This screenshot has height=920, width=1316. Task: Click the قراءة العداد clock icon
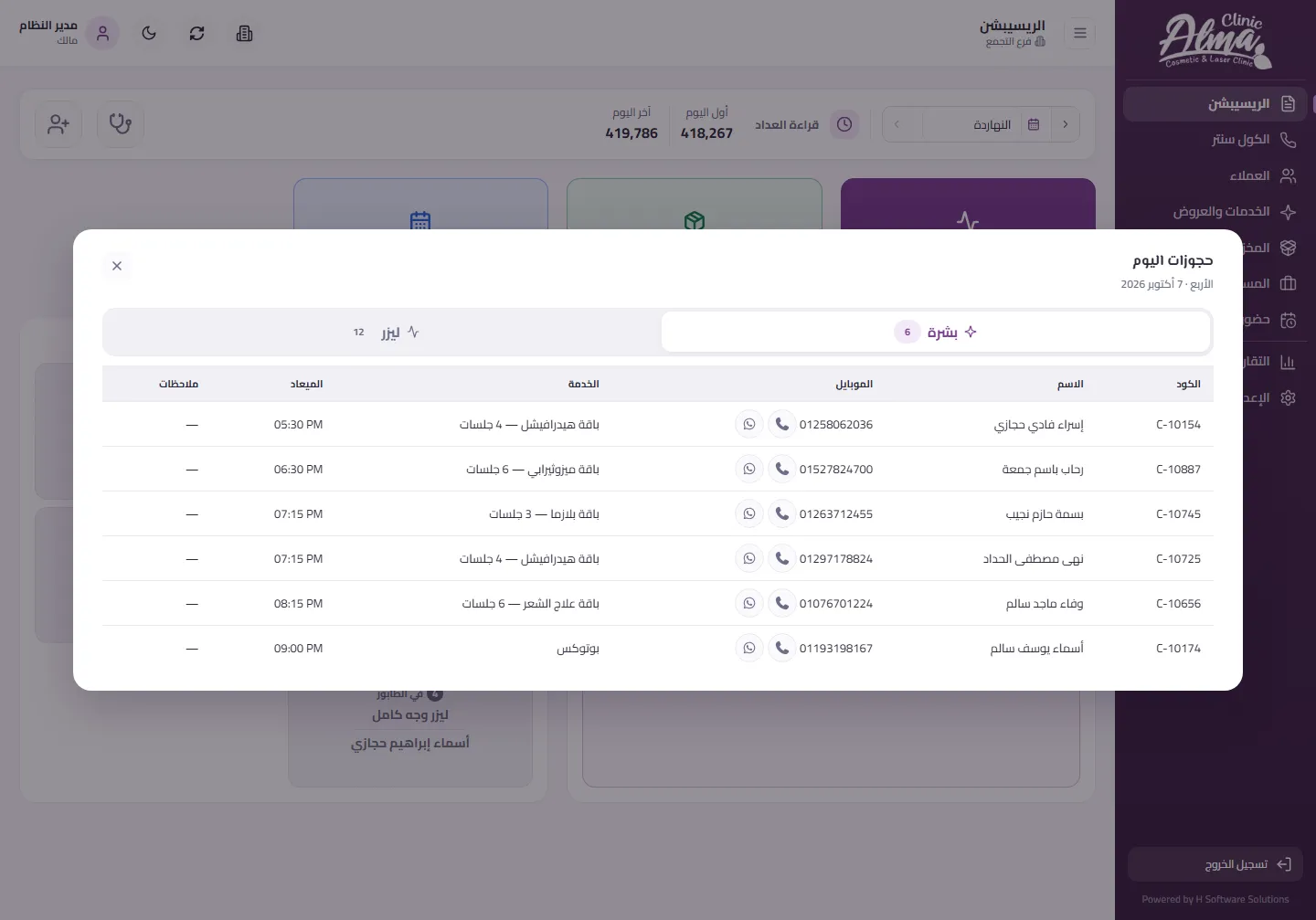point(844,124)
